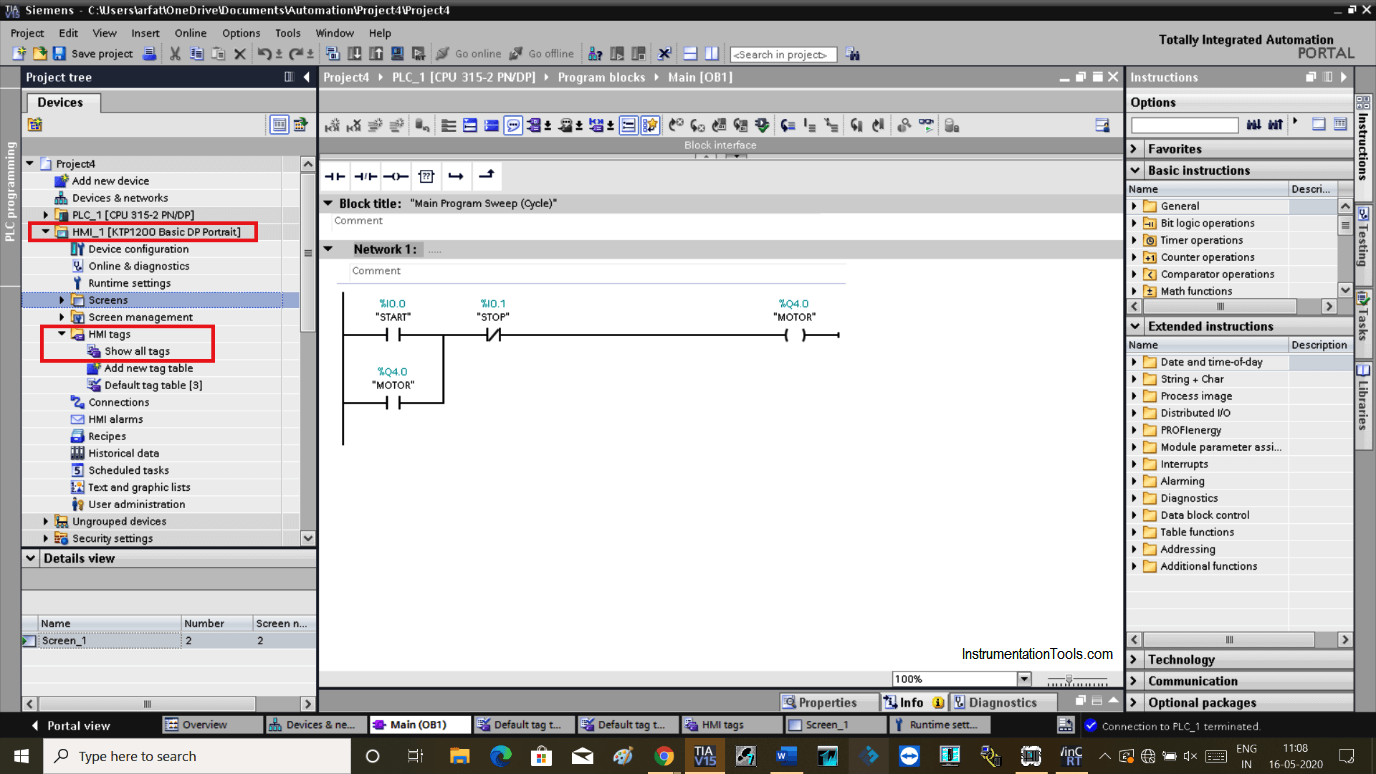Screen dimensions: 1376x774
Task: Insert an output coil from favorites
Action: click(396, 176)
